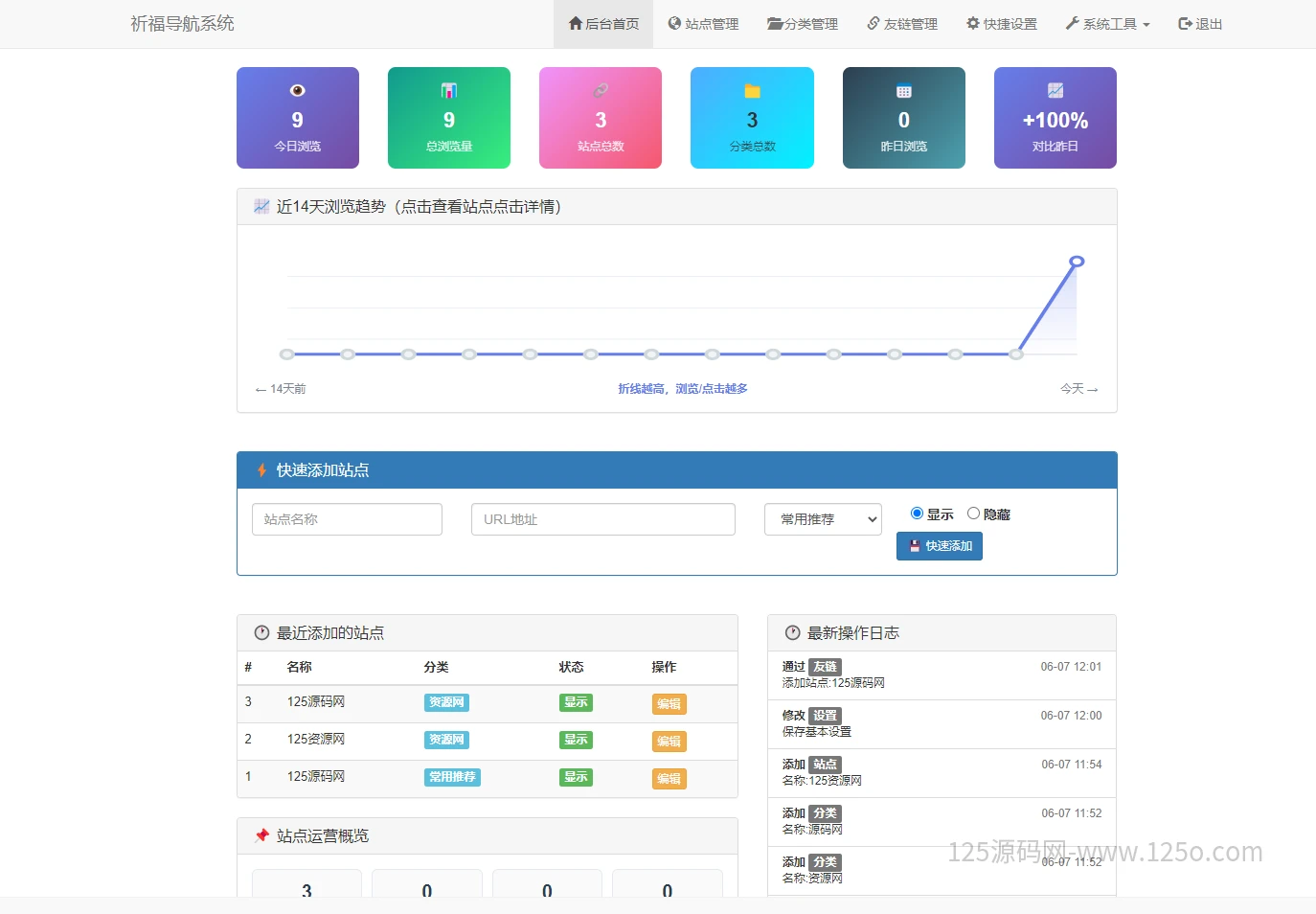Click the folder icon on 分类总数 card
Image resolution: width=1316 pixels, height=914 pixels.
click(x=752, y=91)
